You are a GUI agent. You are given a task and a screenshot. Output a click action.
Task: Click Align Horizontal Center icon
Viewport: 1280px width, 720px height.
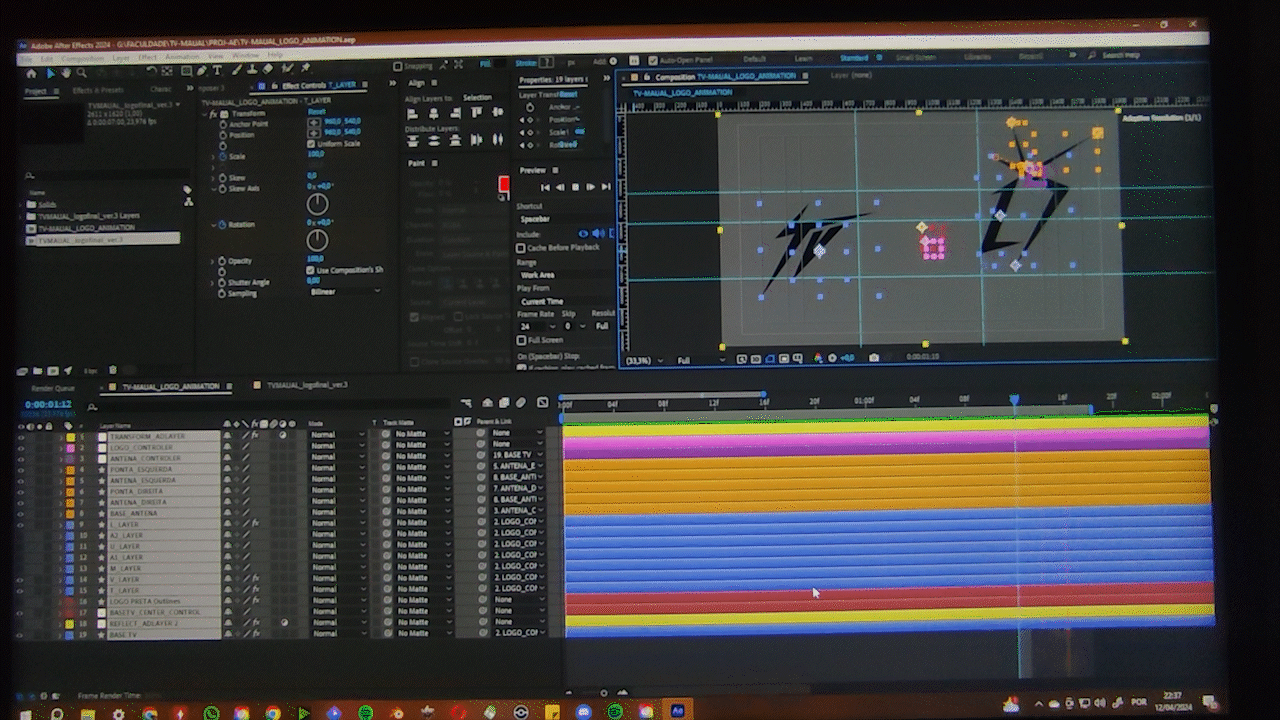tap(434, 114)
